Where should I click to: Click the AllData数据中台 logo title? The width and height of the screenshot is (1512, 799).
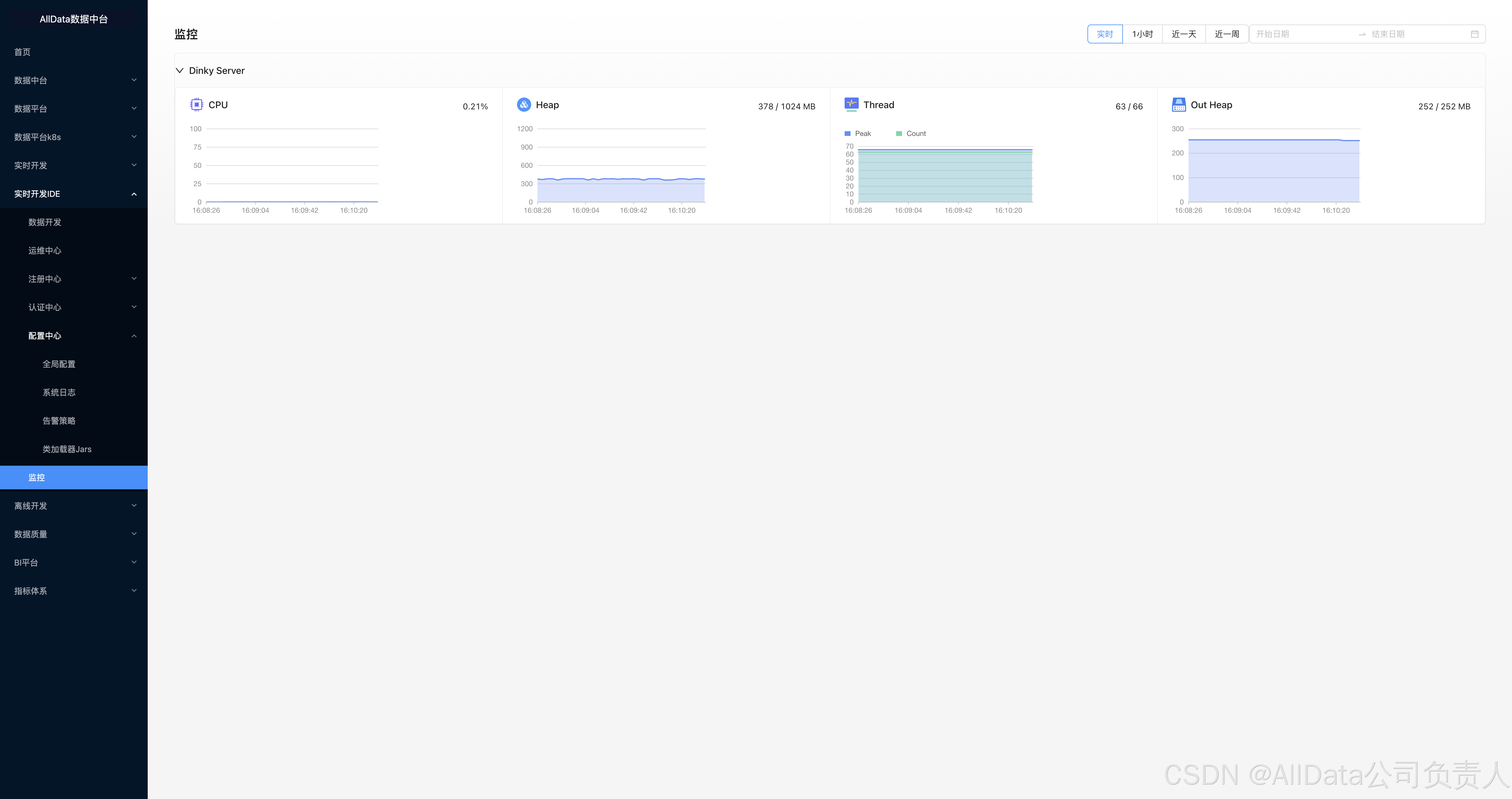click(73, 19)
